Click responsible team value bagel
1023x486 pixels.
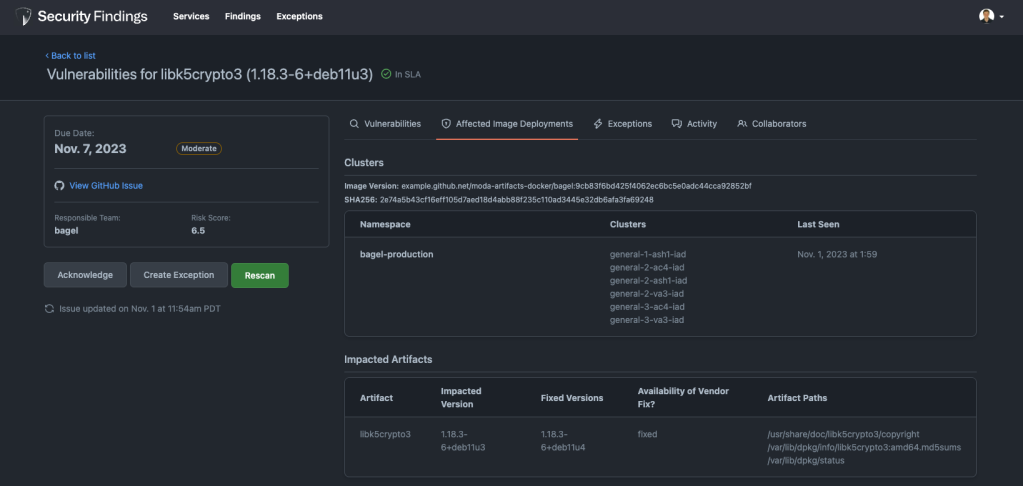click(67, 230)
